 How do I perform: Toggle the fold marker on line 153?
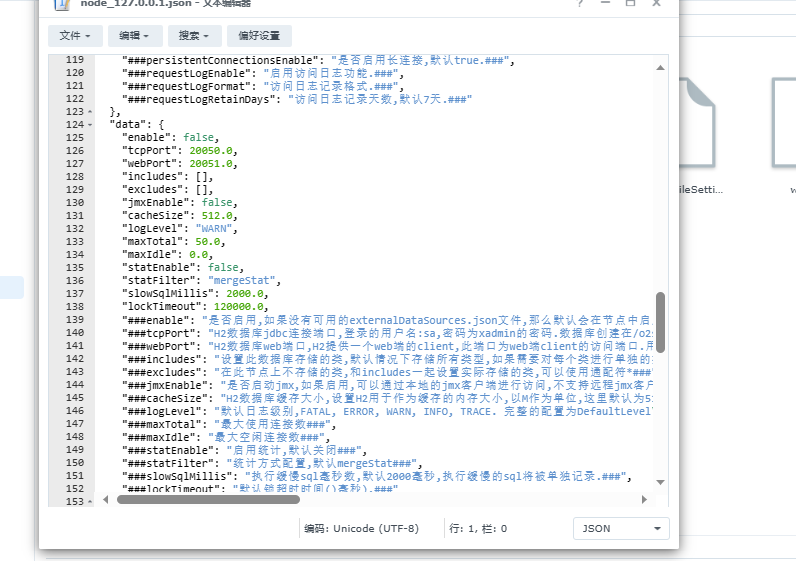[x=90, y=502]
